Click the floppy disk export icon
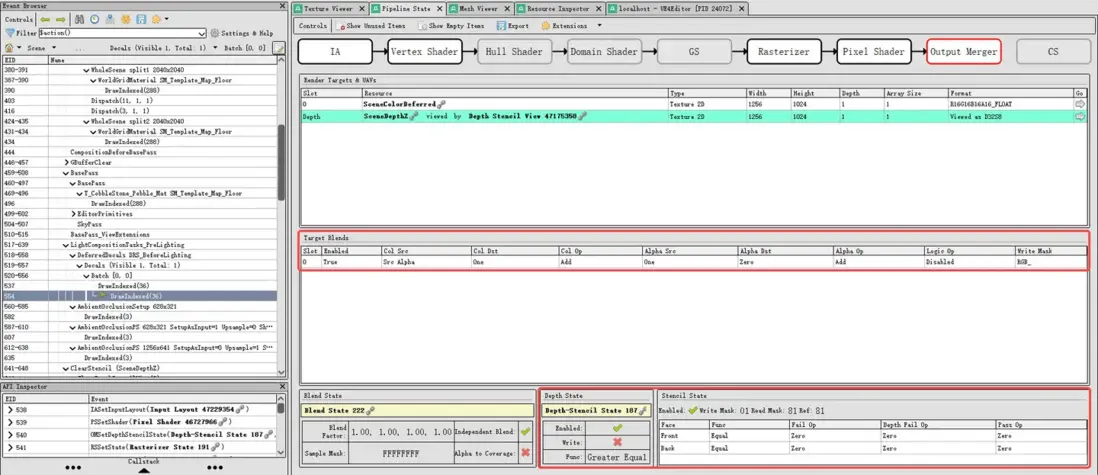The image size is (1098, 475). click(x=141, y=19)
